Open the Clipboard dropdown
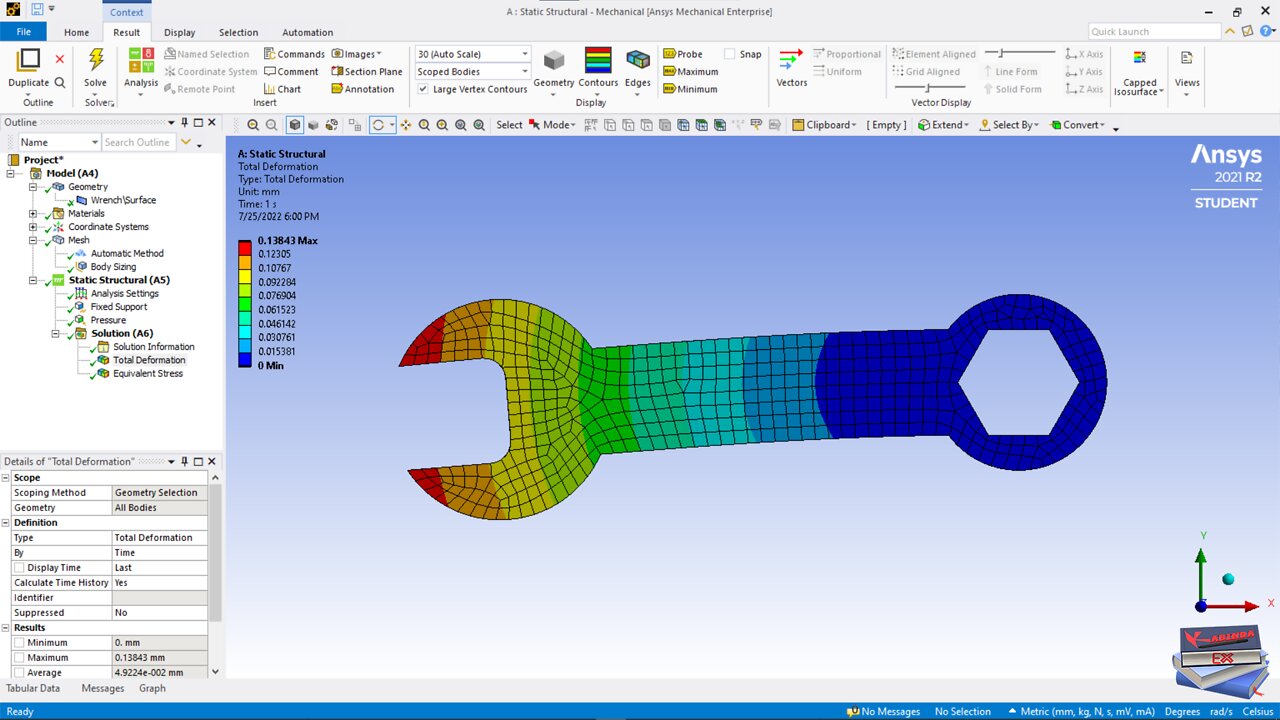The width and height of the screenshot is (1280, 720). 825,125
